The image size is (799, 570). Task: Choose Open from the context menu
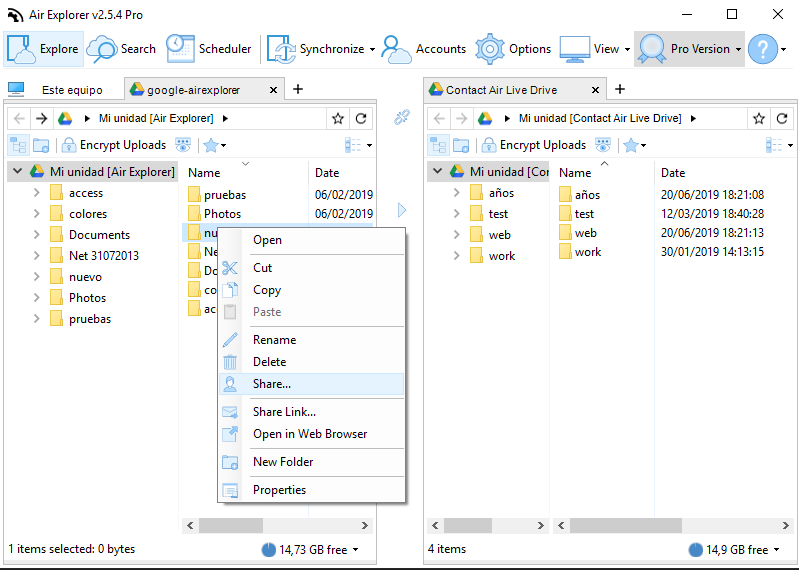click(311, 240)
